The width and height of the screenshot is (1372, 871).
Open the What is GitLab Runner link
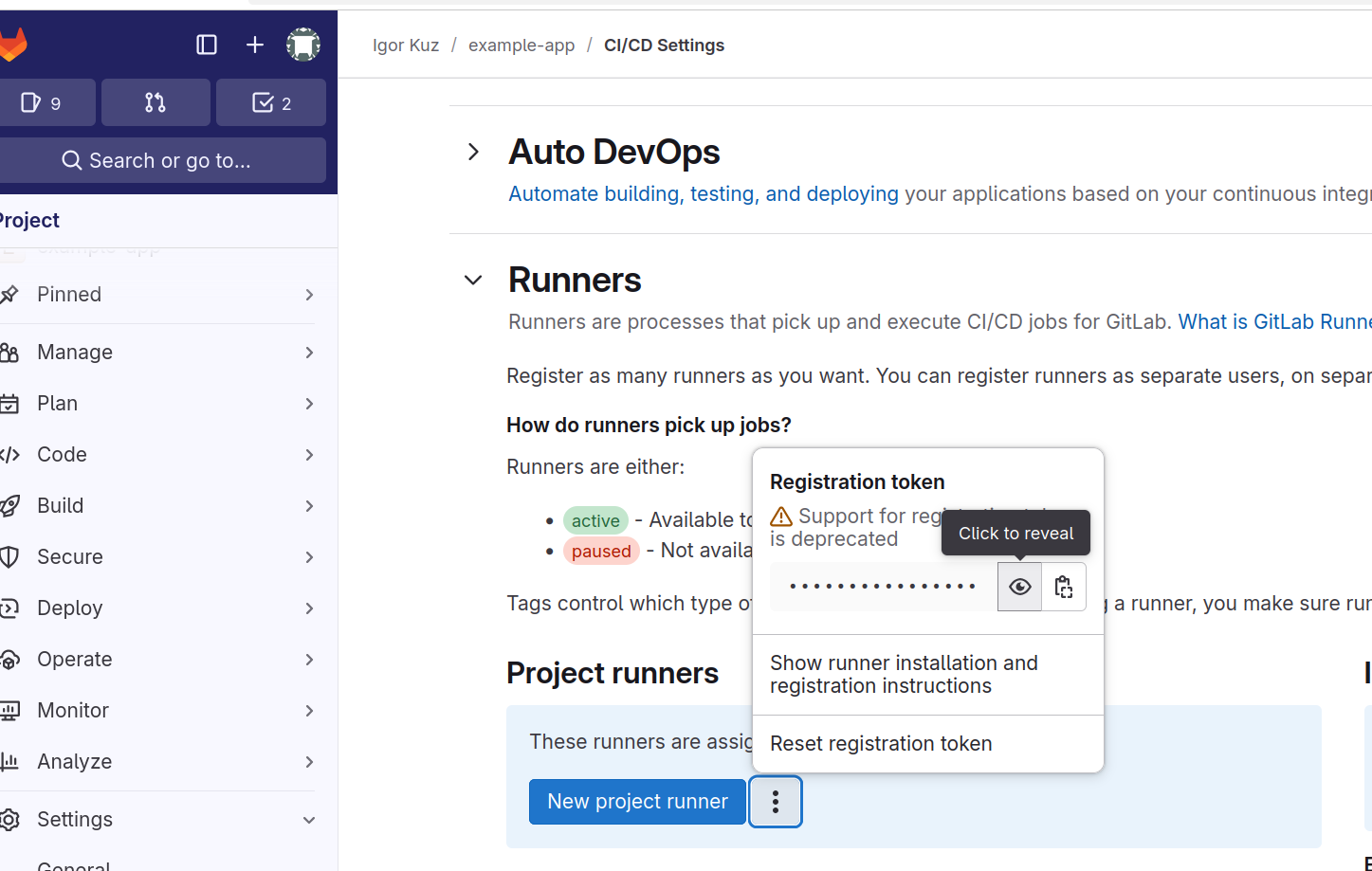tap(1274, 322)
